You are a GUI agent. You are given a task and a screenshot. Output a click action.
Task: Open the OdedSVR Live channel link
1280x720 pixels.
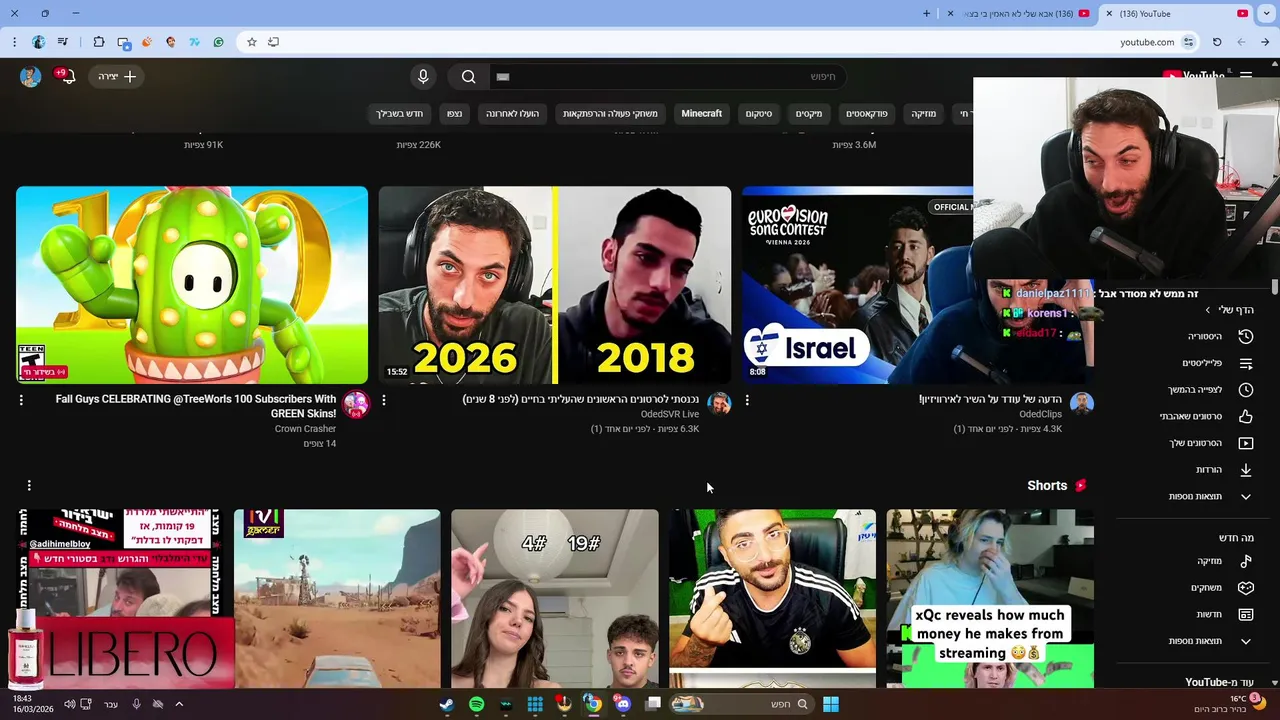(x=670, y=414)
